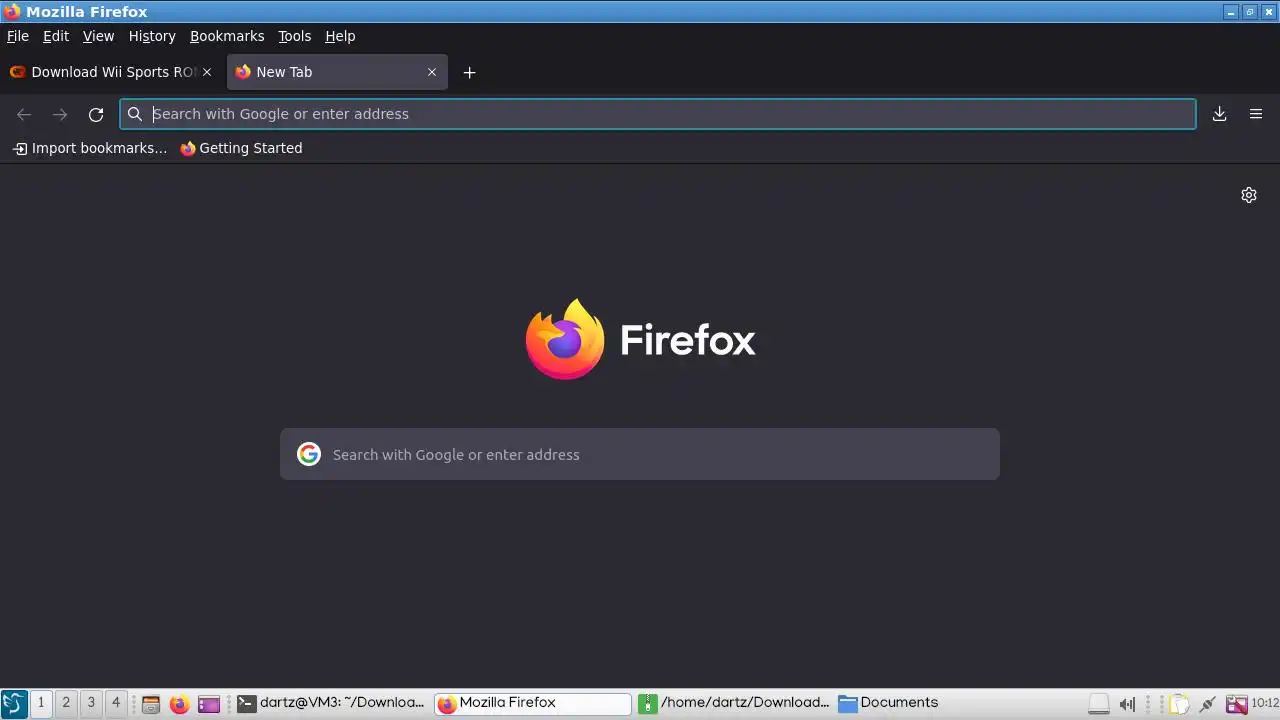This screenshot has width=1280, height=720.
Task: Switch to workspace 1
Action: click(41, 703)
